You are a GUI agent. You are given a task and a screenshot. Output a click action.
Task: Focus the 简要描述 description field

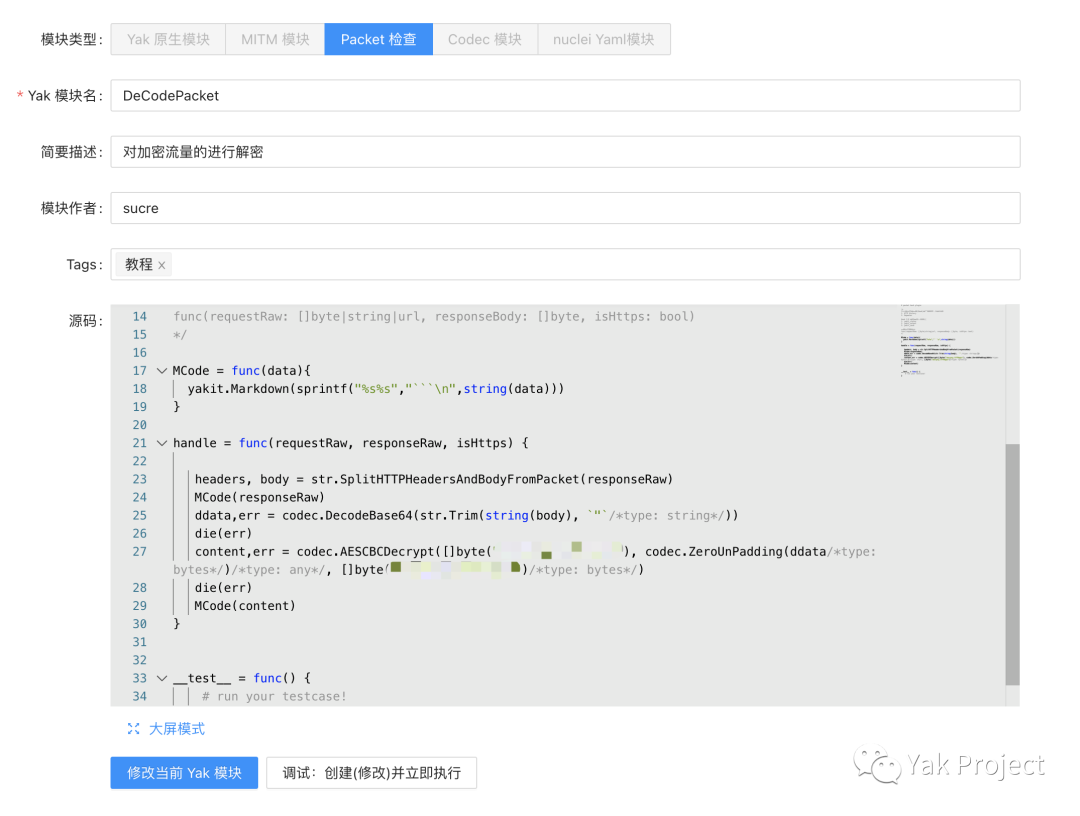(x=565, y=152)
